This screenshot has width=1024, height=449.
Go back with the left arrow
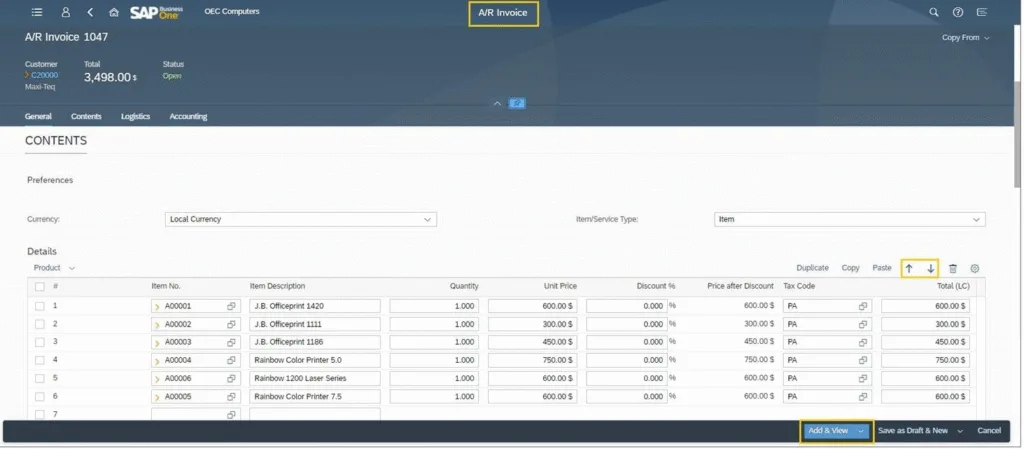(90, 12)
